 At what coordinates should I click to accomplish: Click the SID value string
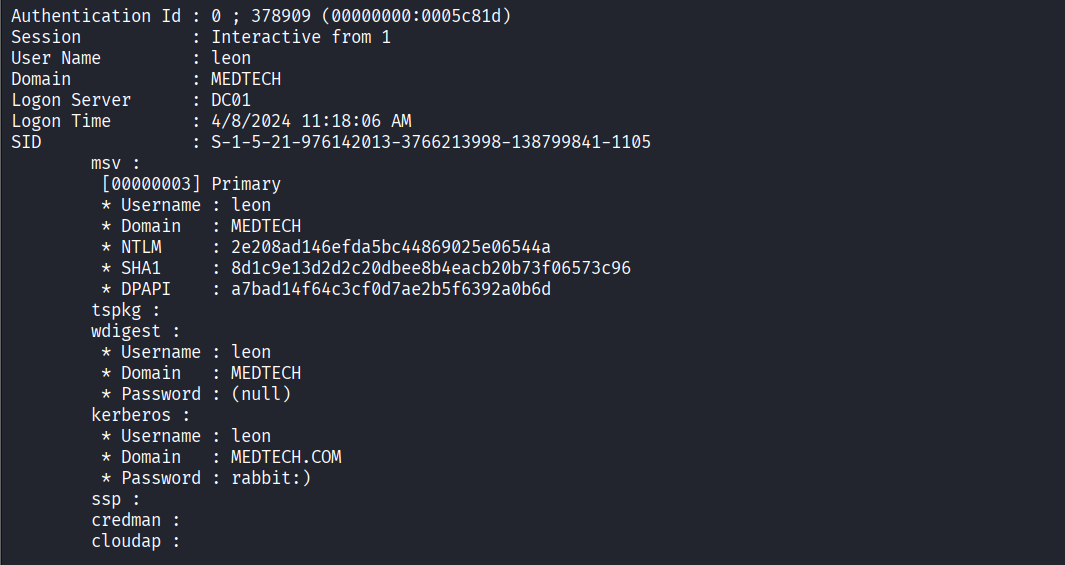[x=431, y=142]
